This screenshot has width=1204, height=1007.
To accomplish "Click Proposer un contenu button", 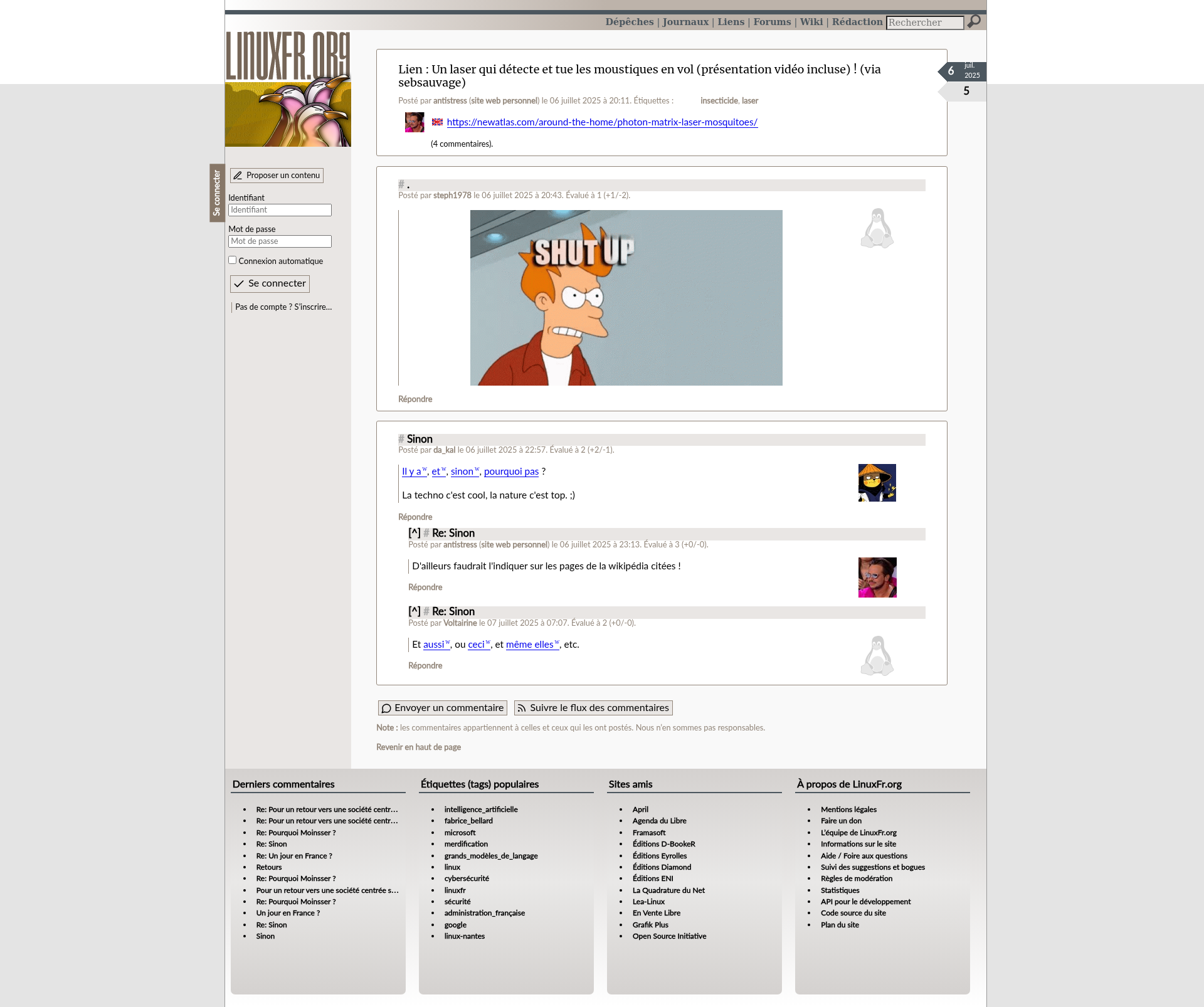I will 277,176.
